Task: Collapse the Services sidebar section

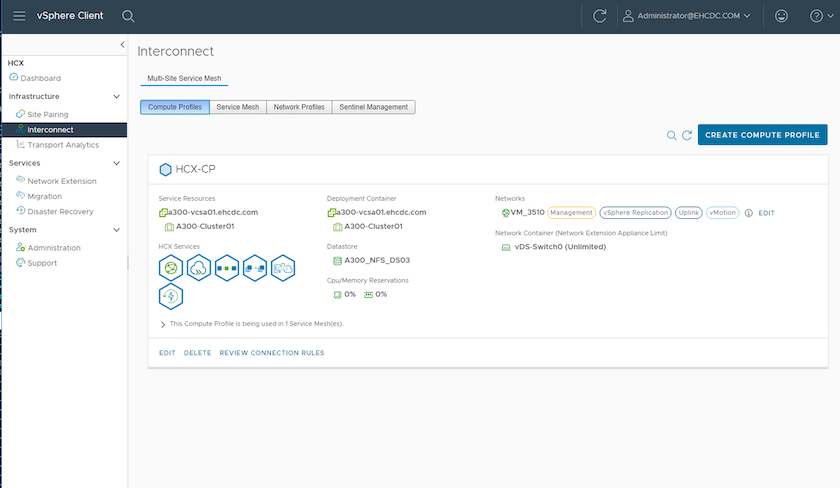Action: point(116,162)
